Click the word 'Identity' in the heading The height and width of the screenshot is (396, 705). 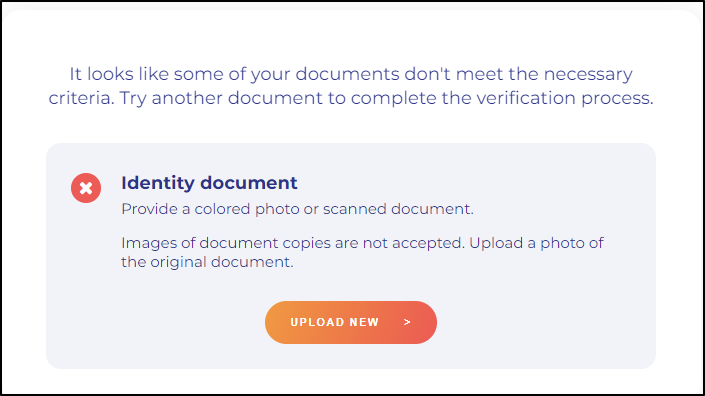point(158,183)
